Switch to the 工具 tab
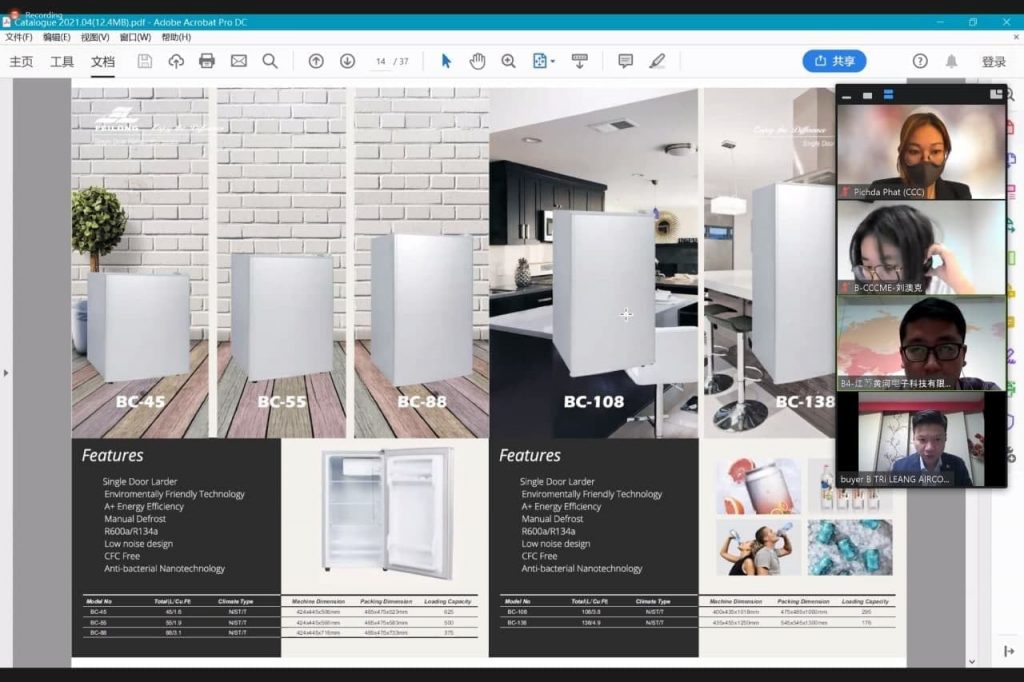 62,61
